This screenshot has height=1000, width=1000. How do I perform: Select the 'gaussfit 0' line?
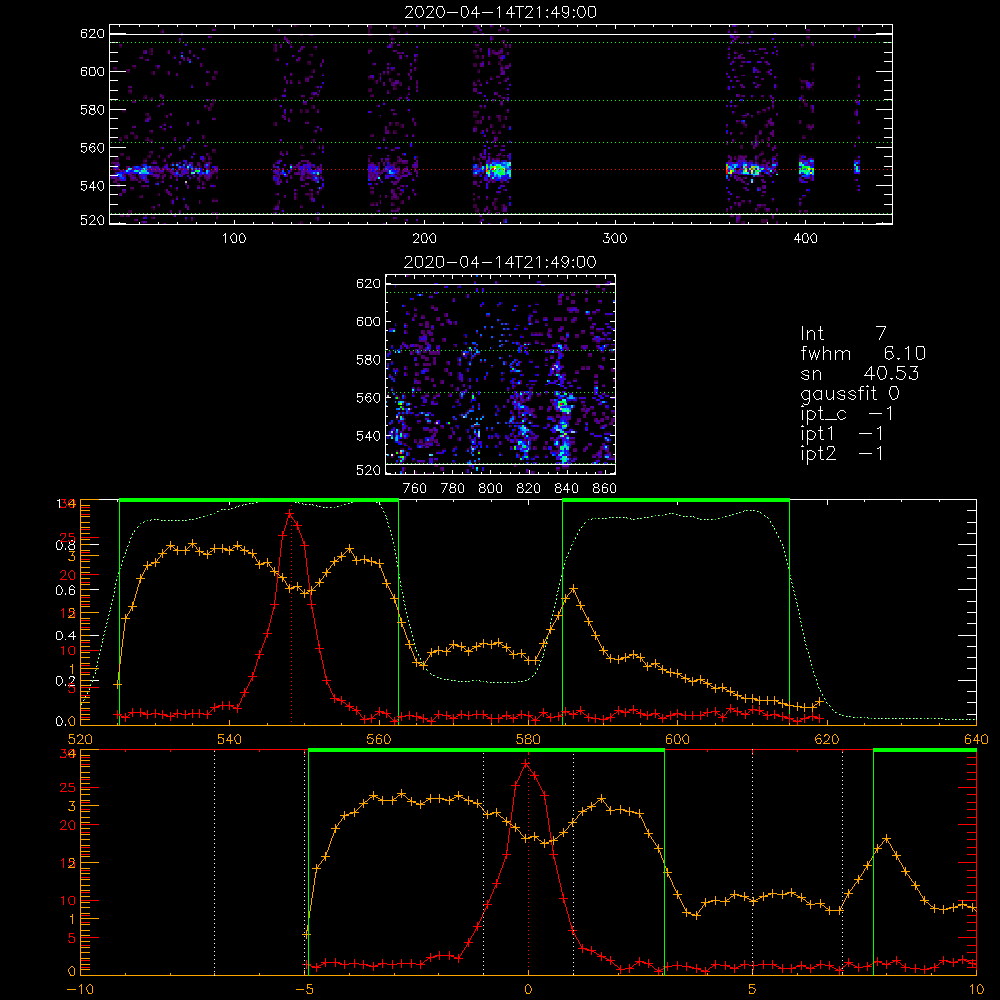coord(849,393)
